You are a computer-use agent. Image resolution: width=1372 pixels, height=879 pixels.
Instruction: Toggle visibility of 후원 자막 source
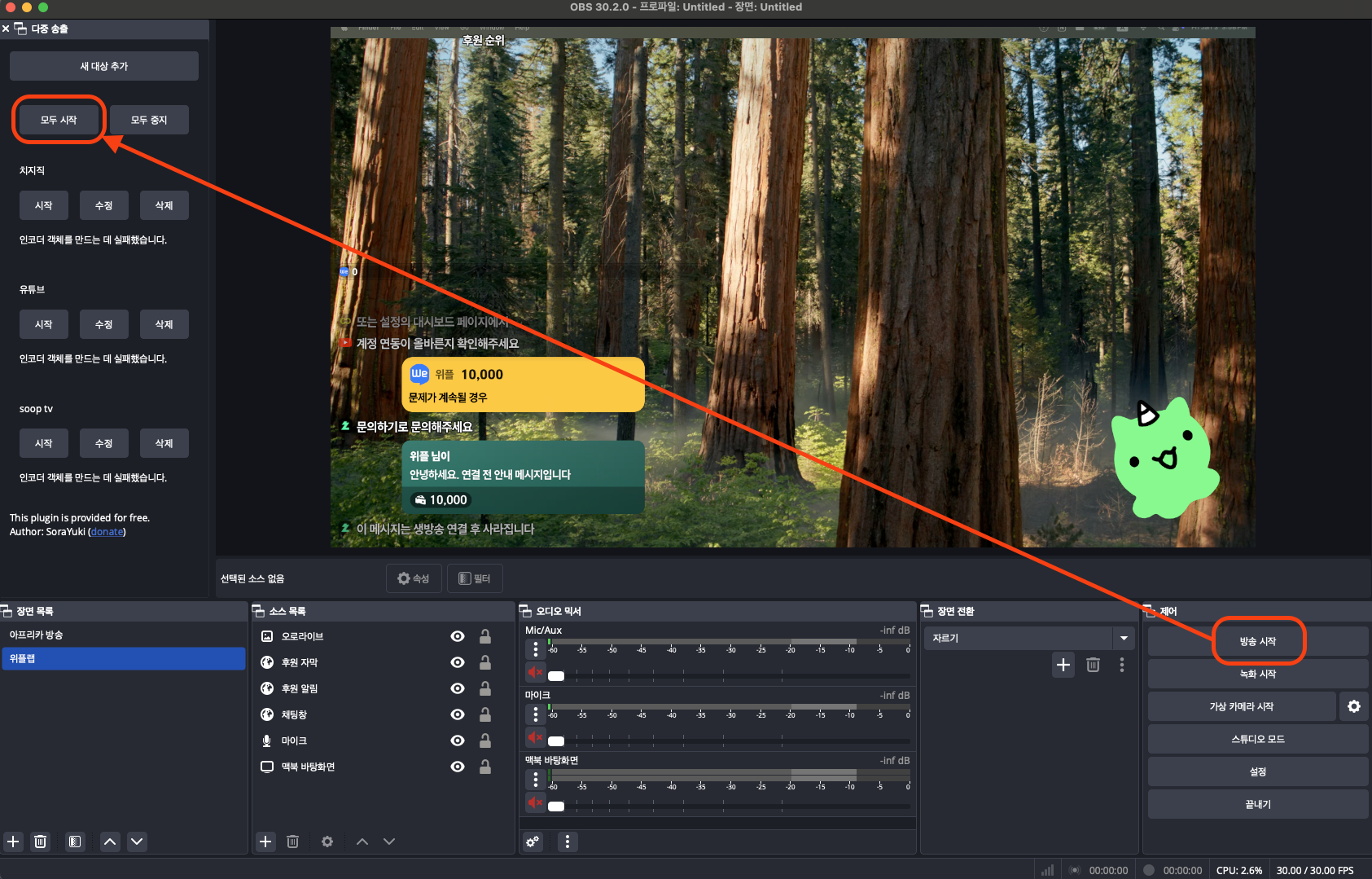(x=458, y=662)
